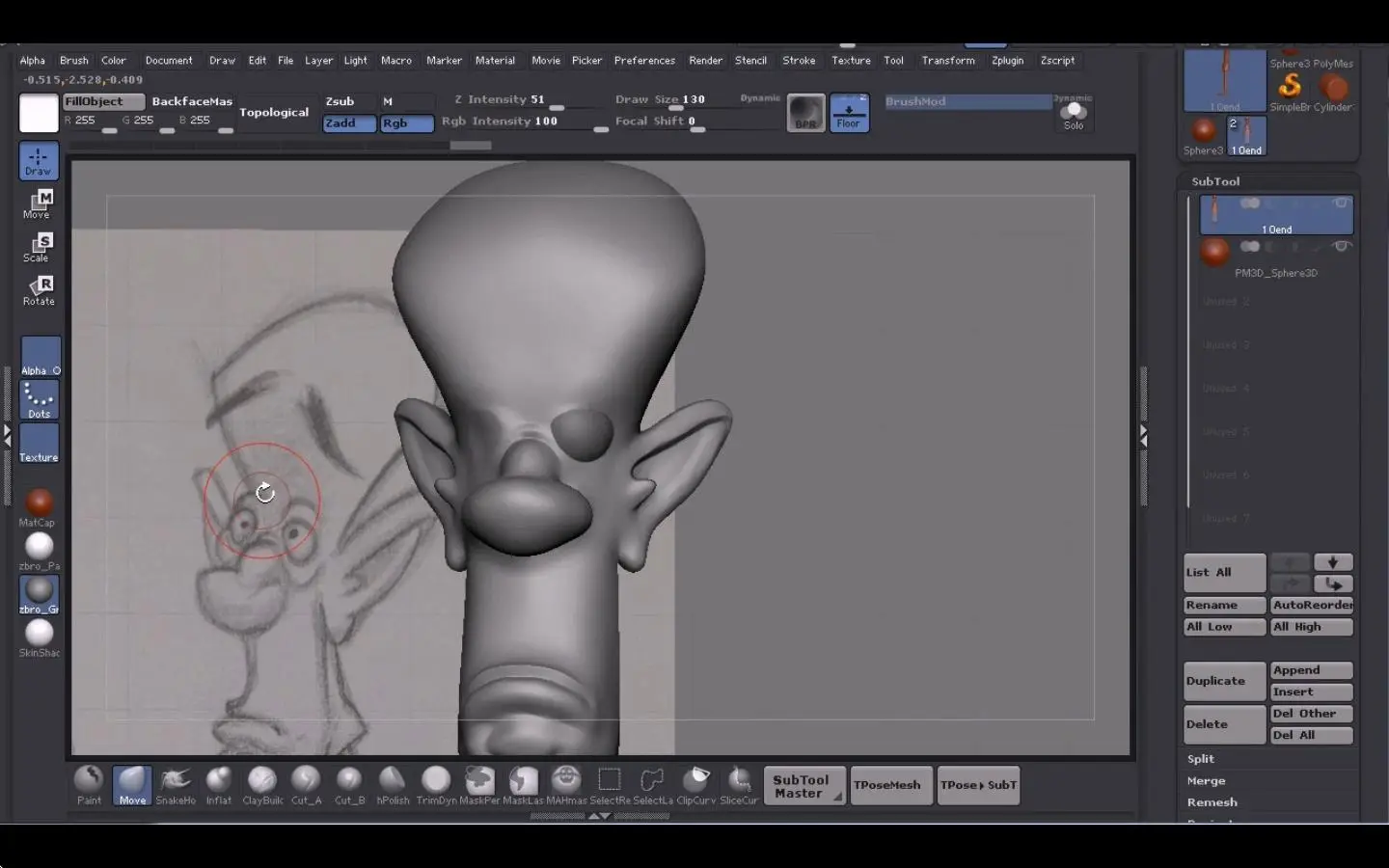1389x868 pixels.
Task: Open the Zplugin menu
Action: click(1007, 60)
